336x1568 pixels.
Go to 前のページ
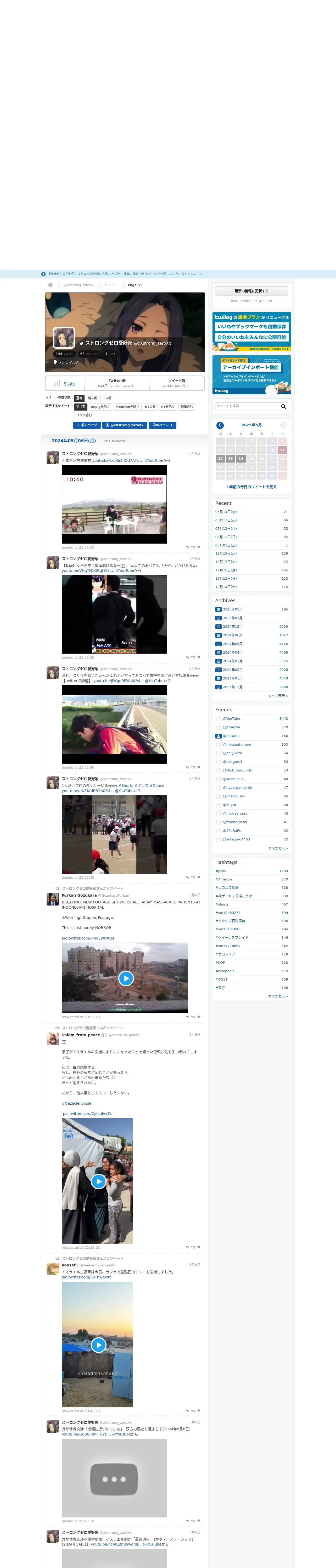pyautogui.click(x=87, y=425)
